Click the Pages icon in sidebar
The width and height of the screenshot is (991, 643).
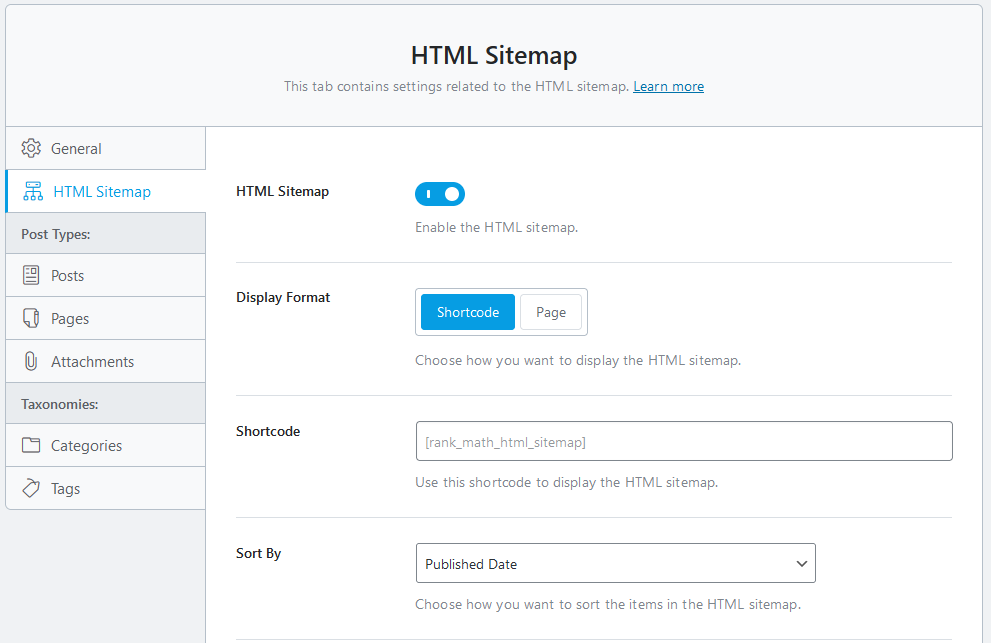click(31, 318)
